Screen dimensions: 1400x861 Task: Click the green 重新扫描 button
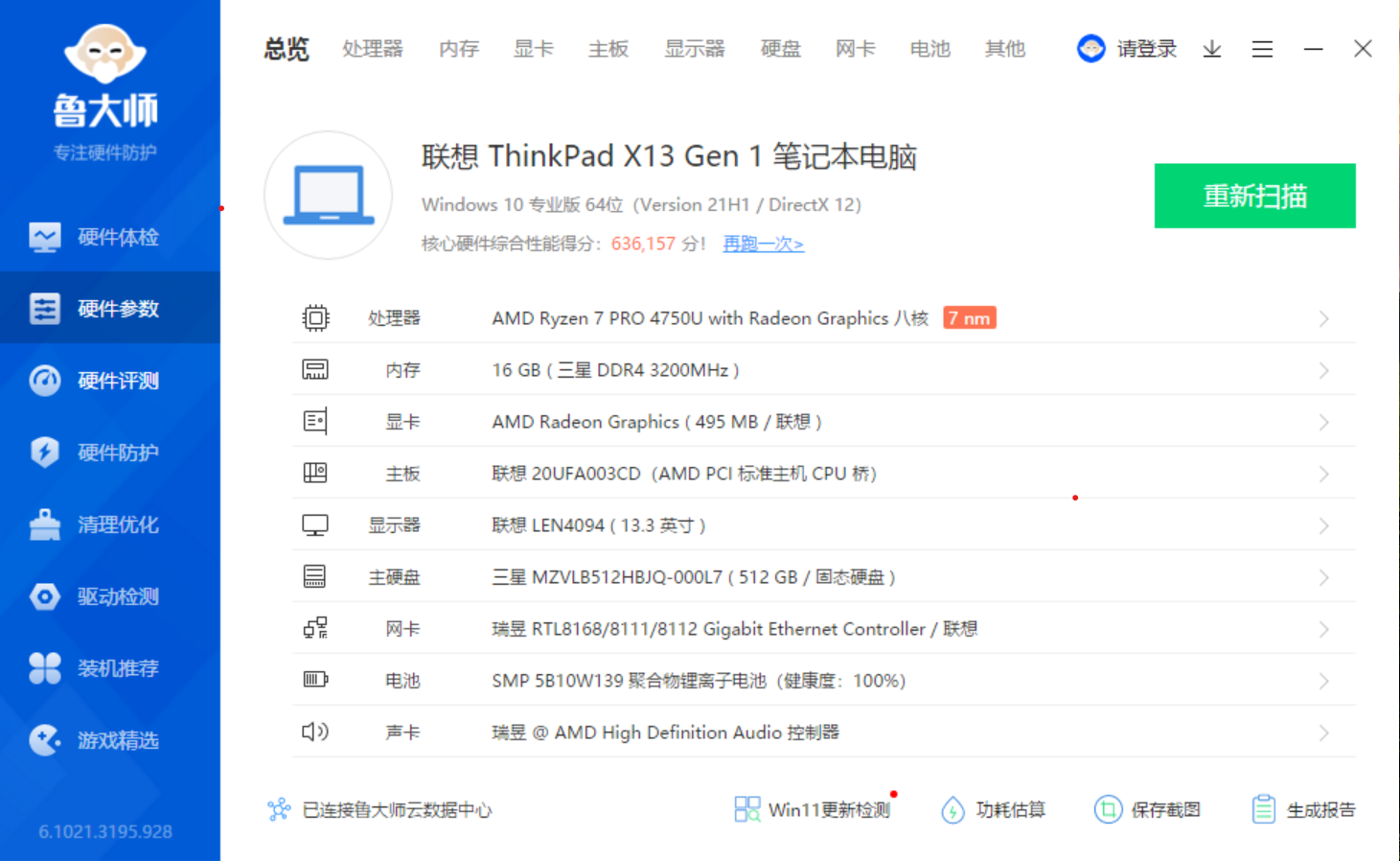(1254, 196)
